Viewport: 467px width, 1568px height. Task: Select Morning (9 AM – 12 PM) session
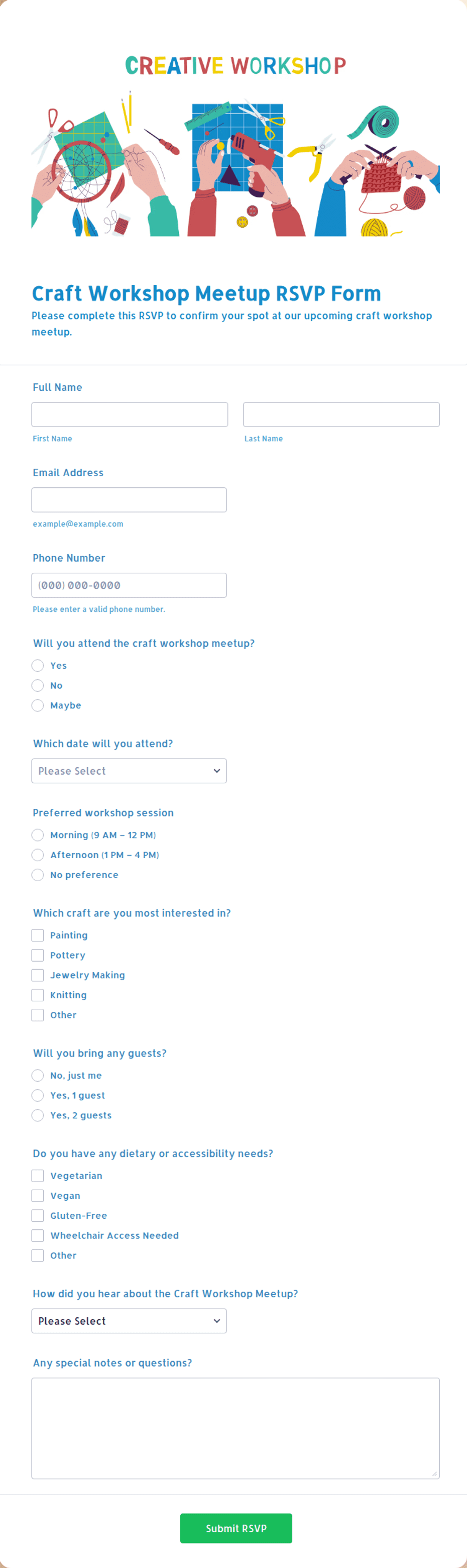pos(38,834)
